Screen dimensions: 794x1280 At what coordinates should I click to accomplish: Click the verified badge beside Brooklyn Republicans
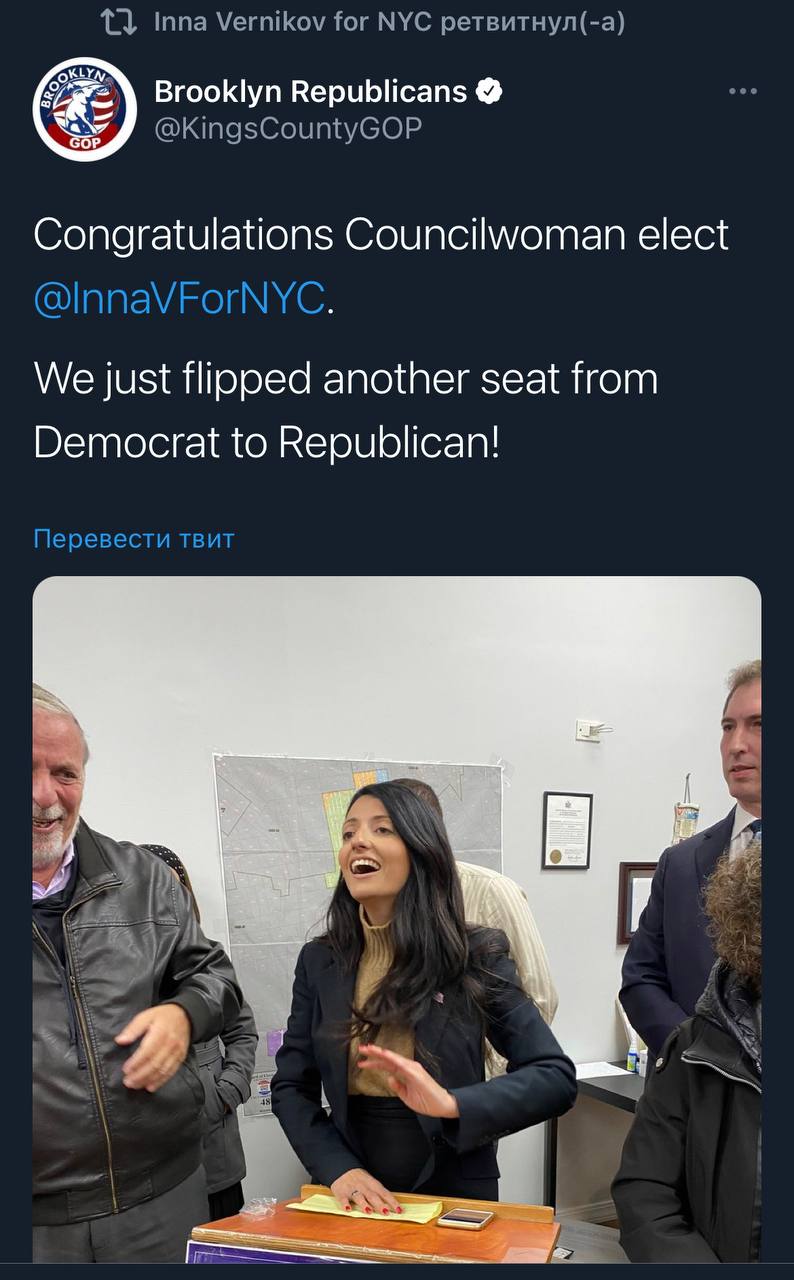pos(489,92)
